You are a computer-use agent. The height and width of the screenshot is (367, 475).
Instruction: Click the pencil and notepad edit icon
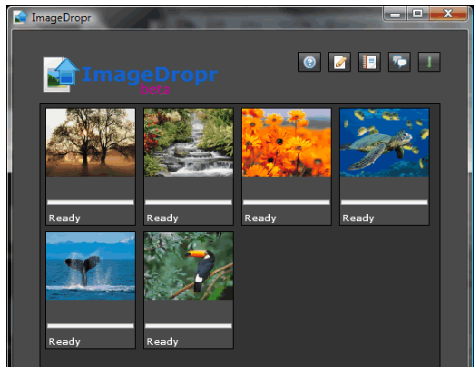tap(339, 62)
